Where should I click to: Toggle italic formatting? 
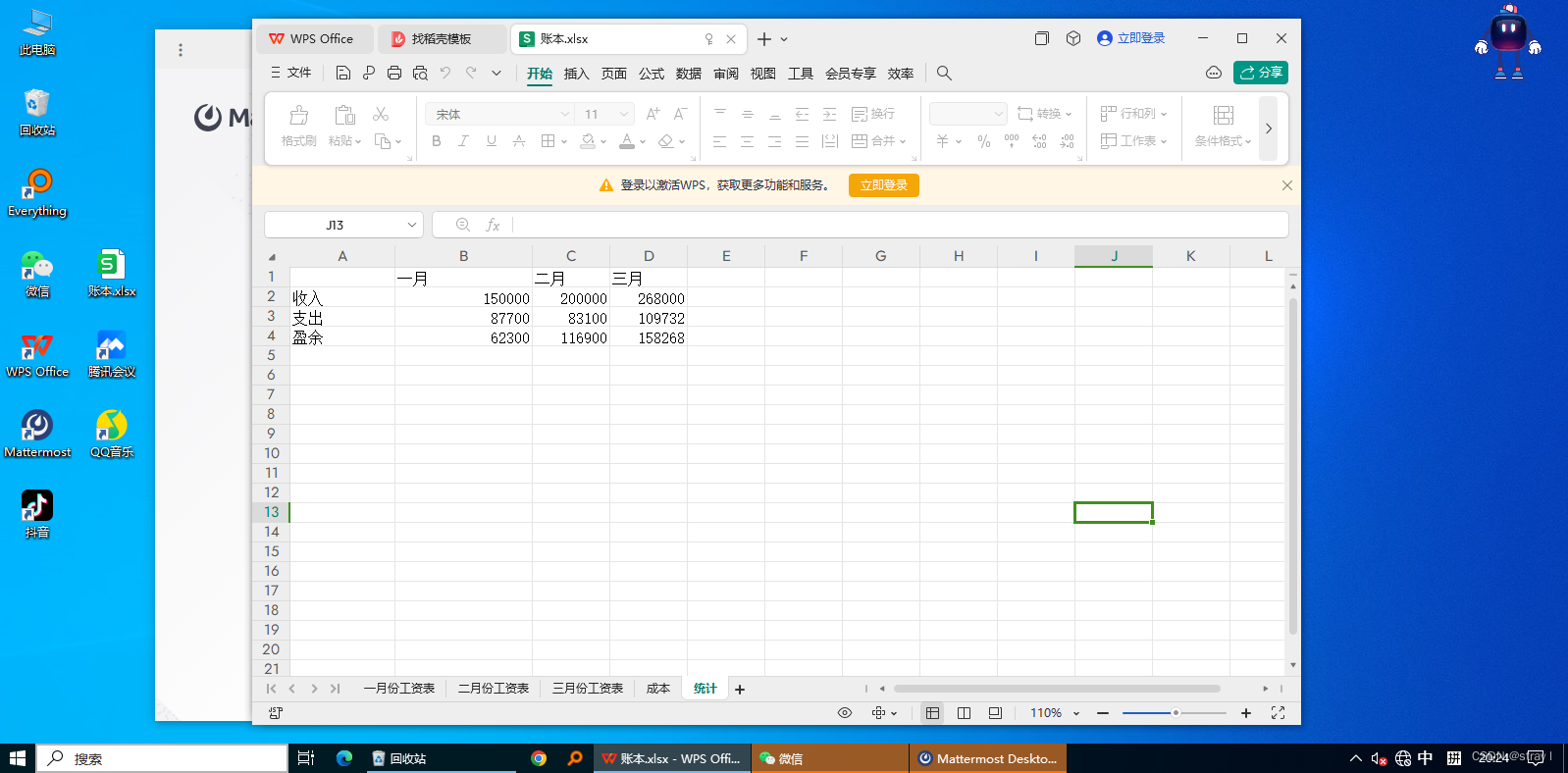tap(464, 141)
